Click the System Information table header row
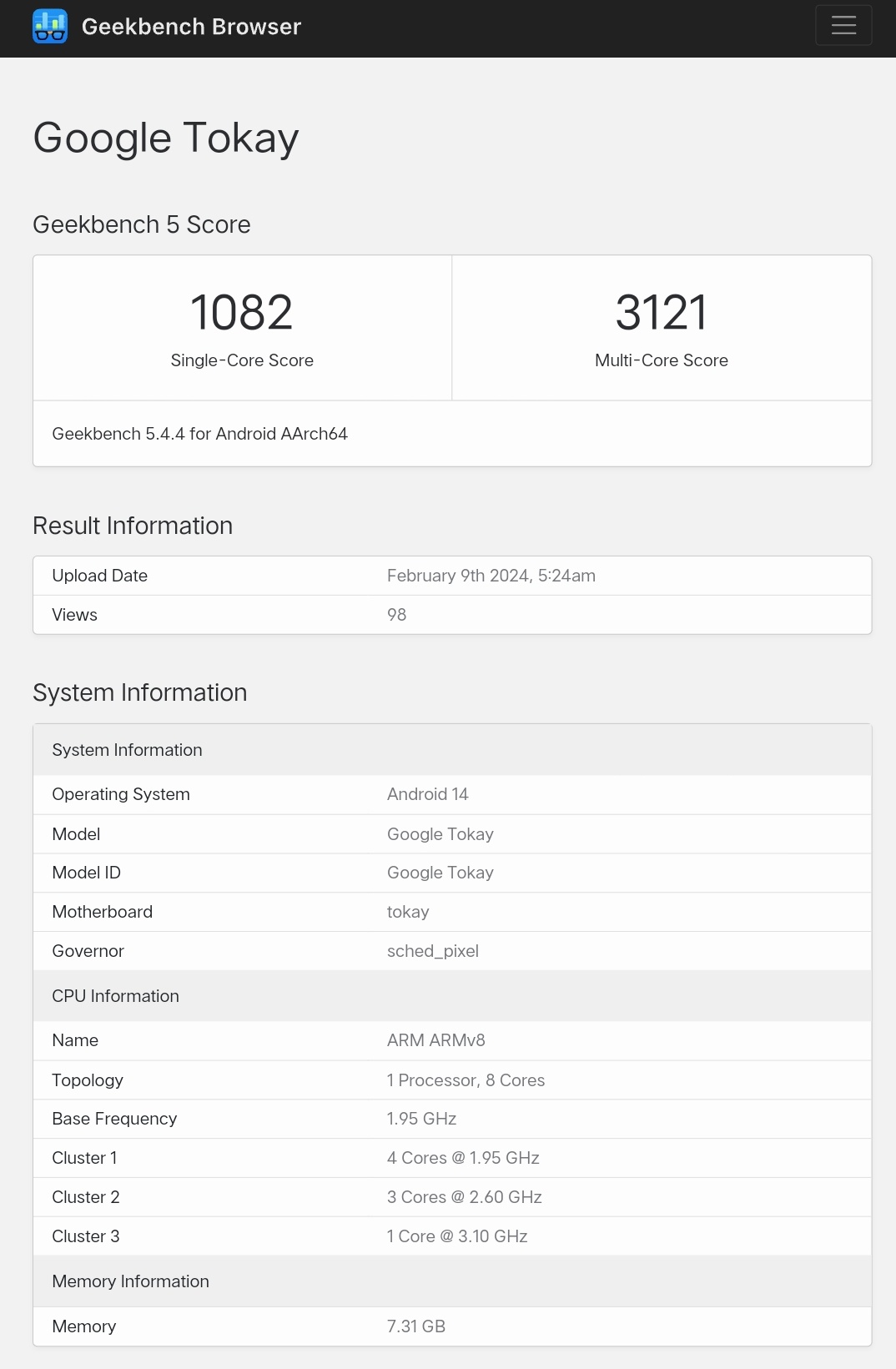Image resolution: width=896 pixels, height=1369 pixels. pos(452,750)
